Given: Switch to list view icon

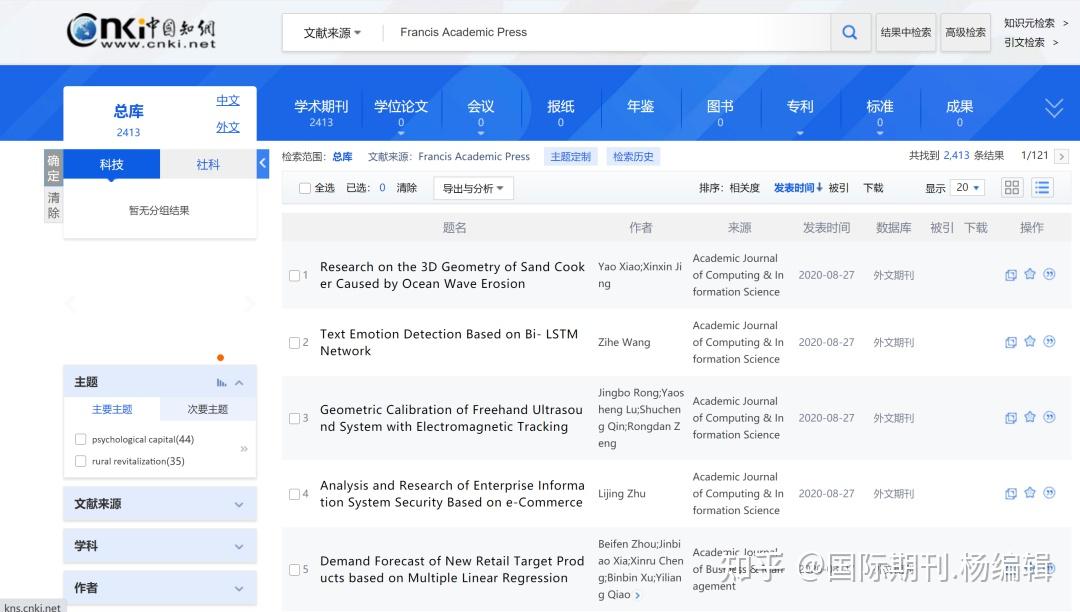Looking at the screenshot, I should click(1042, 187).
